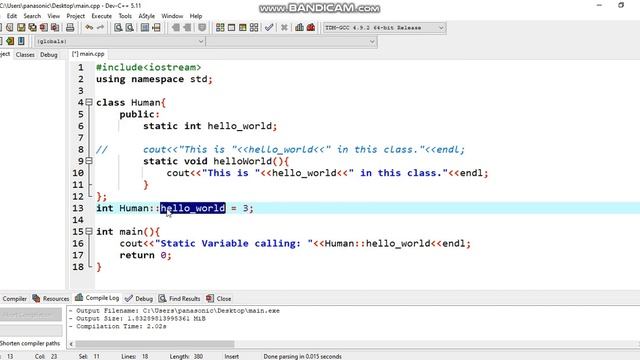The image size is (640, 360).
Task: Click the Goto Line toolbar icon
Action: 156,28
